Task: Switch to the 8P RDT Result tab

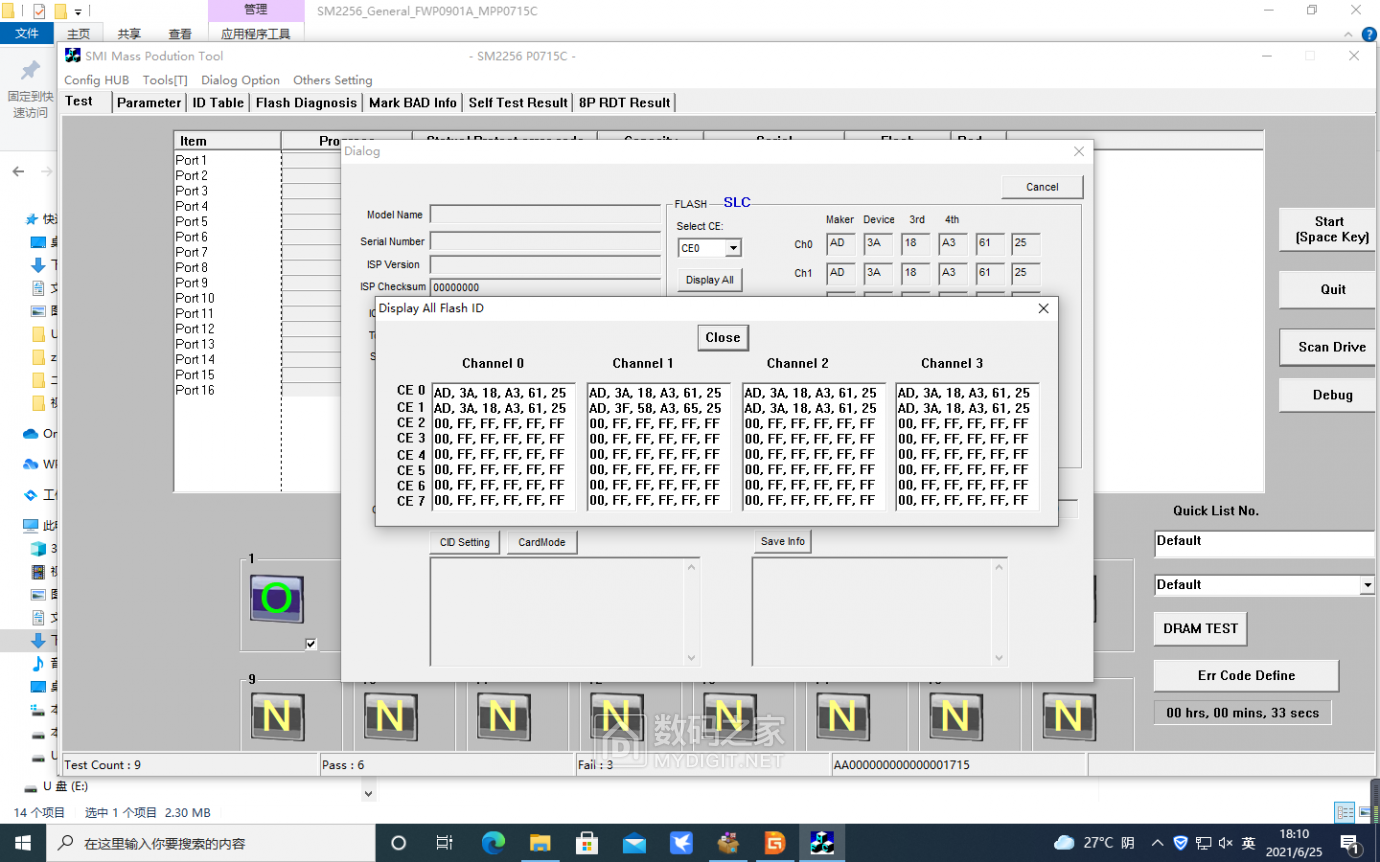Action: 624,102
